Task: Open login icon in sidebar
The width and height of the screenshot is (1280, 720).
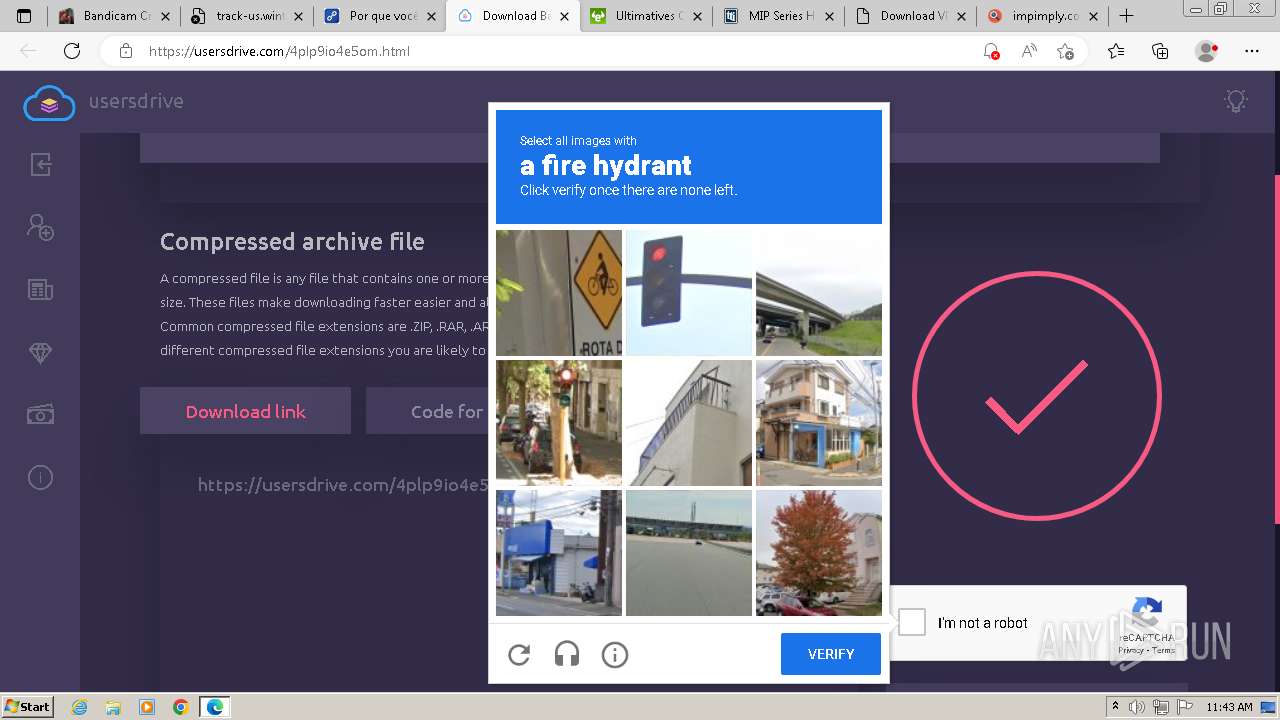Action: 40,164
